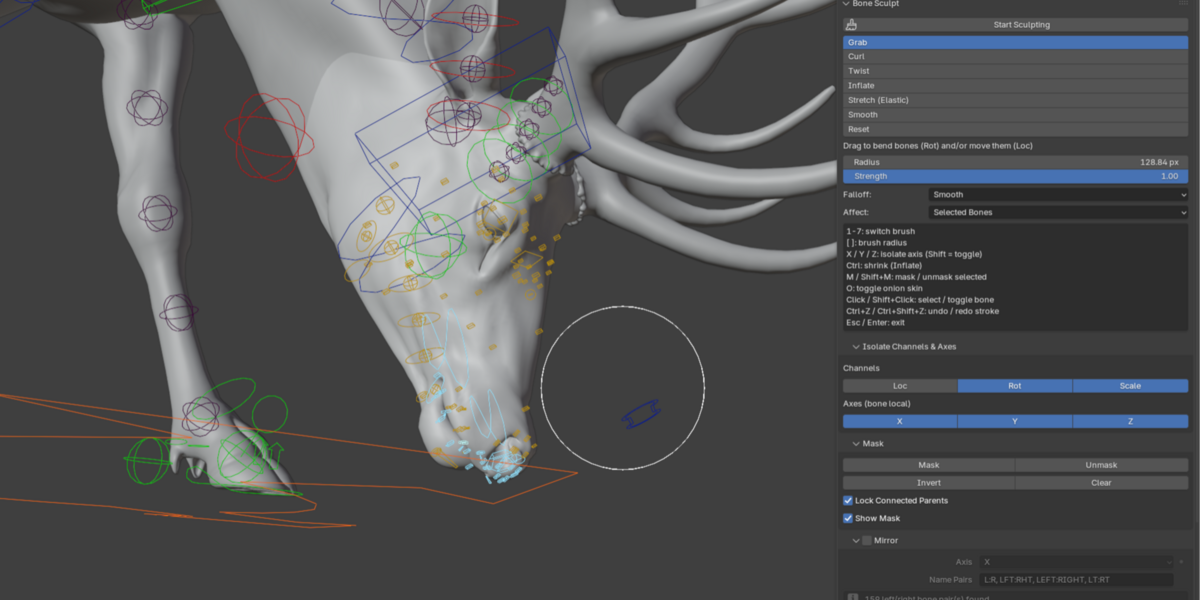Viewport: 1200px width, 600px height.
Task: Enable the Mirror checkbox
Action: click(x=867, y=541)
